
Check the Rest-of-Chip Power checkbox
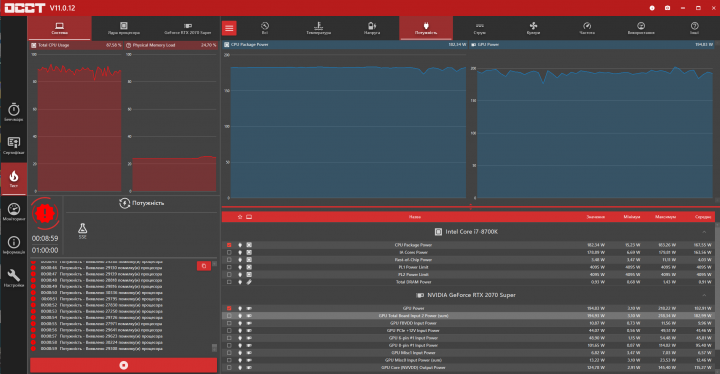229,260
